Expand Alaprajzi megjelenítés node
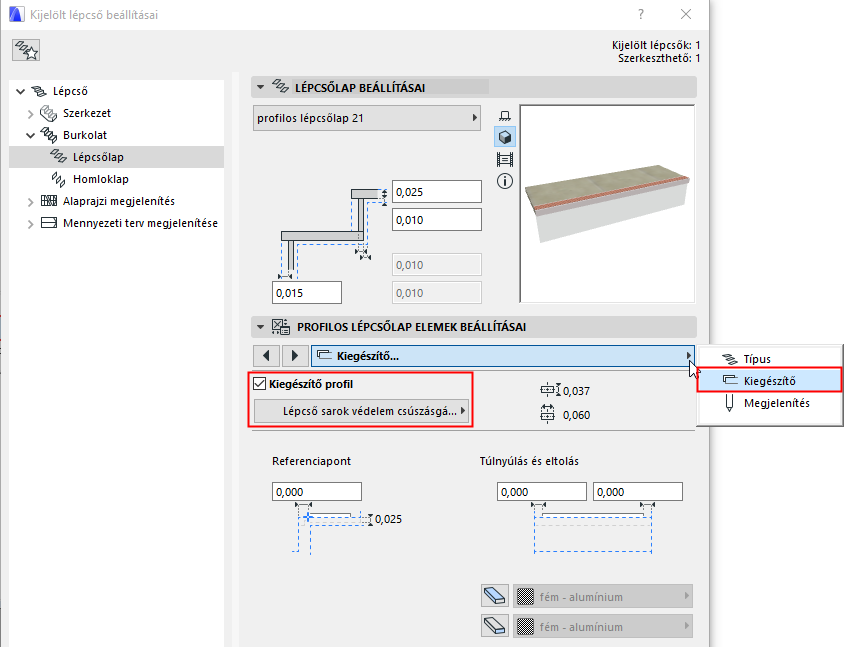Screen dimensions: 845x647 (30, 202)
